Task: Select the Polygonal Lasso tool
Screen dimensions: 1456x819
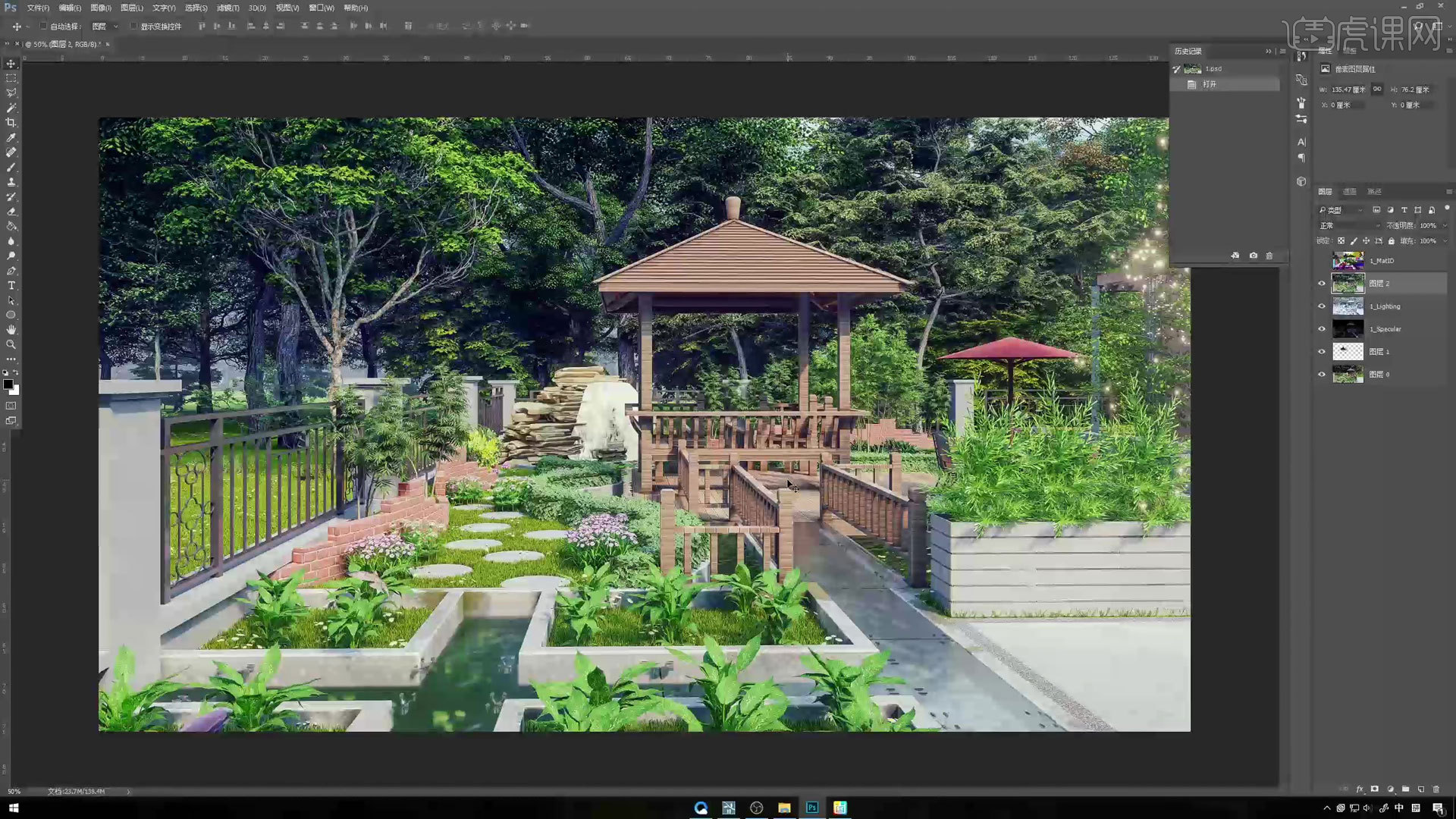Action: (x=11, y=93)
